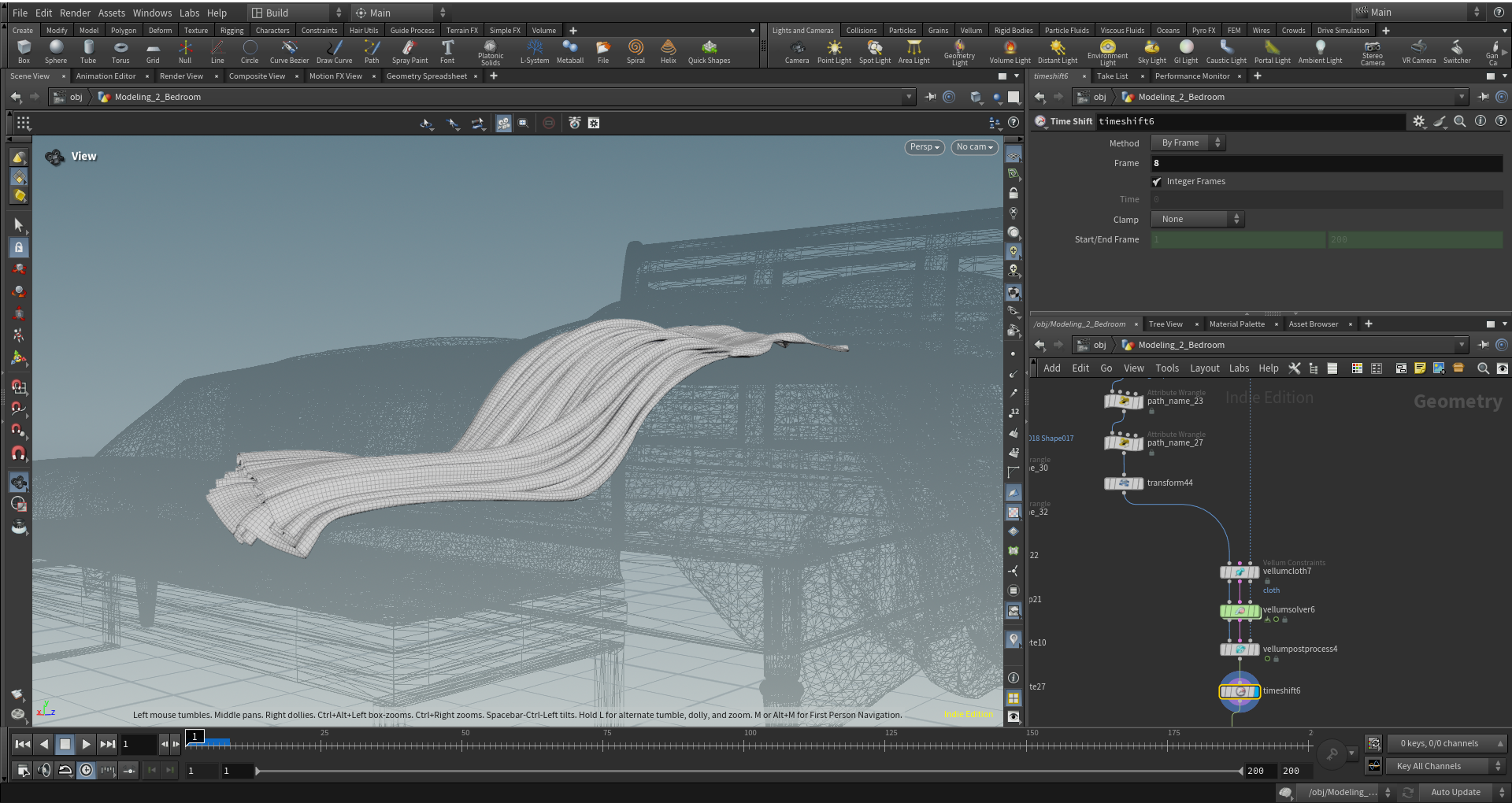Click the Frame field showing value 8
Viewport: 1512px width, 803px height.
coord(1327,163)
